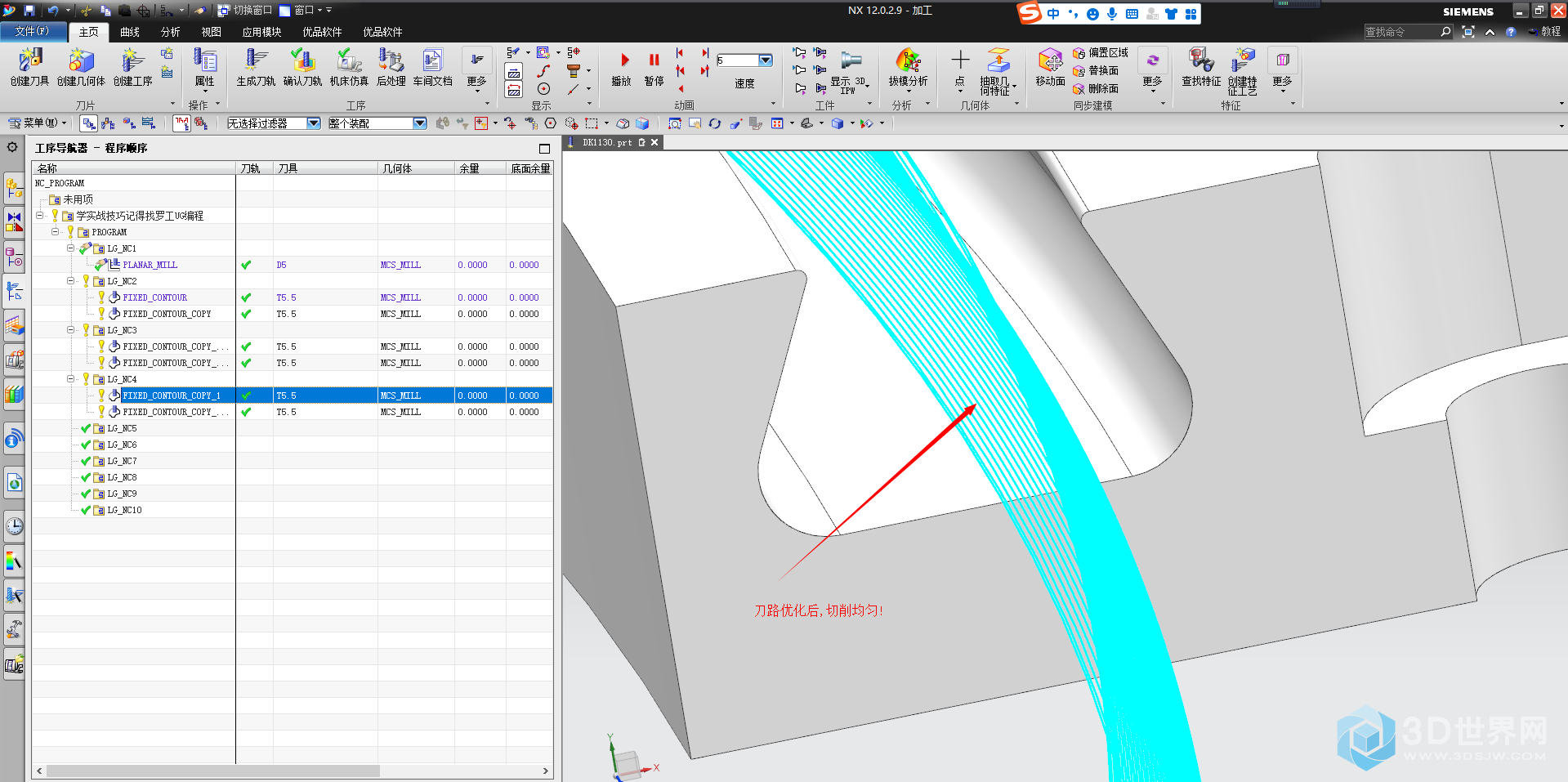
Task: Switch to the 分析 ribbon tab
Action: [171, 32]
